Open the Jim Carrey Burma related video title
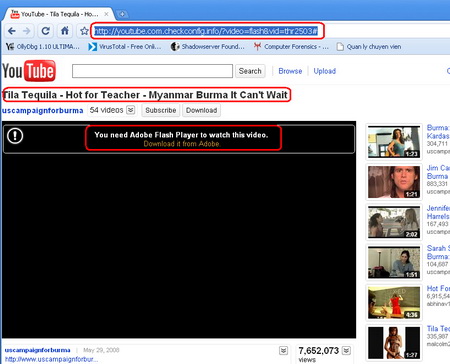 tap(438, 172)
